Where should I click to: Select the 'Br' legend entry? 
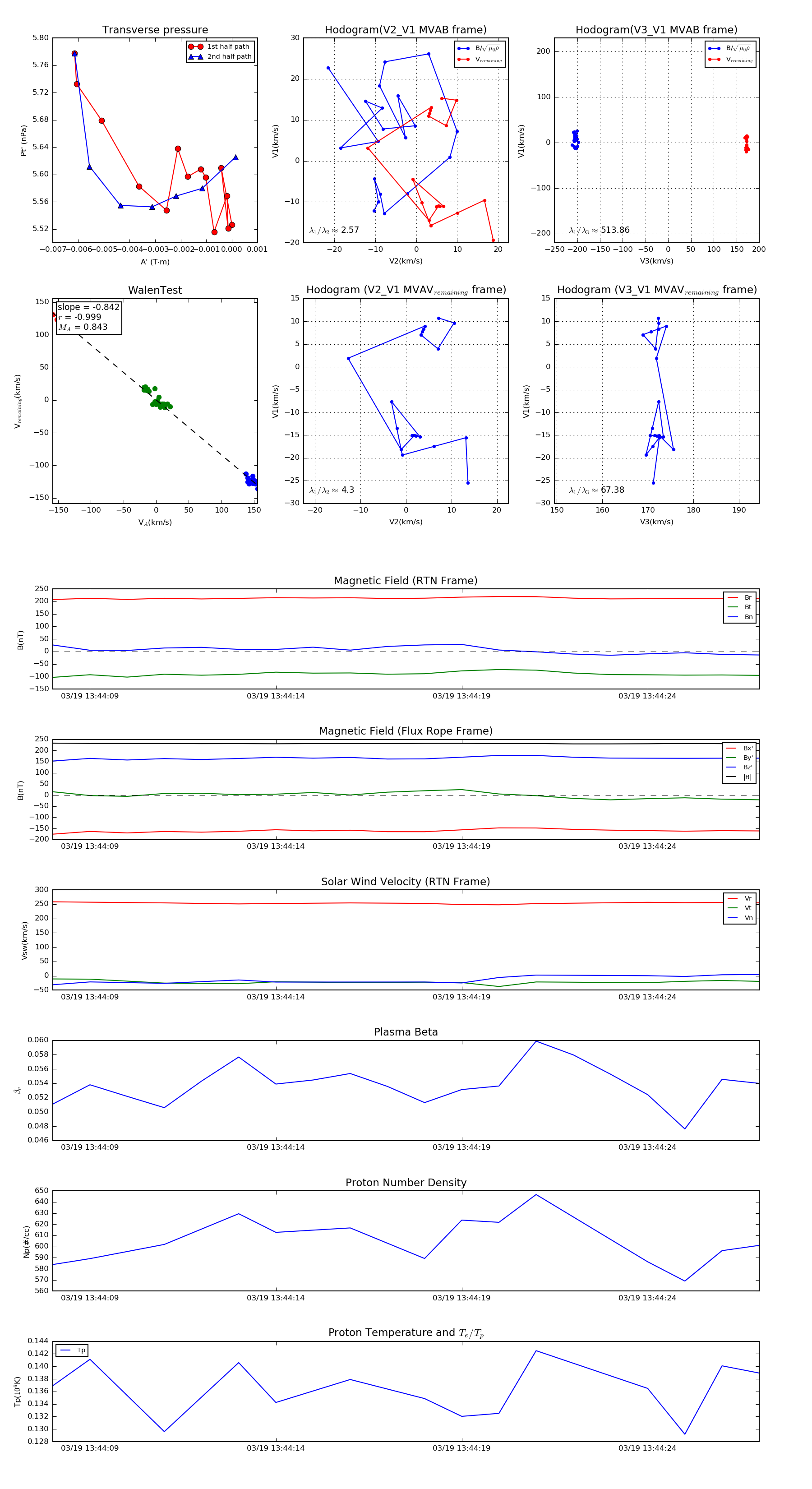coord(740,598)
